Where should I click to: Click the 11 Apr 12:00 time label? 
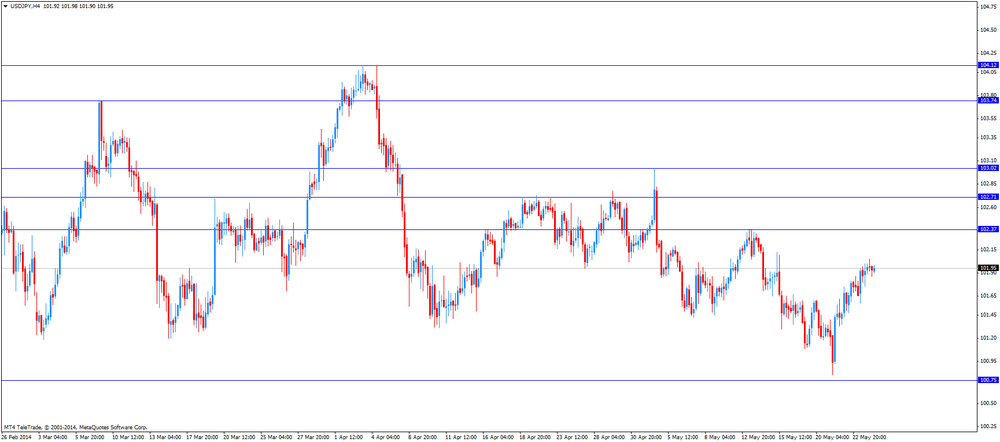click(x=461, y=438)
